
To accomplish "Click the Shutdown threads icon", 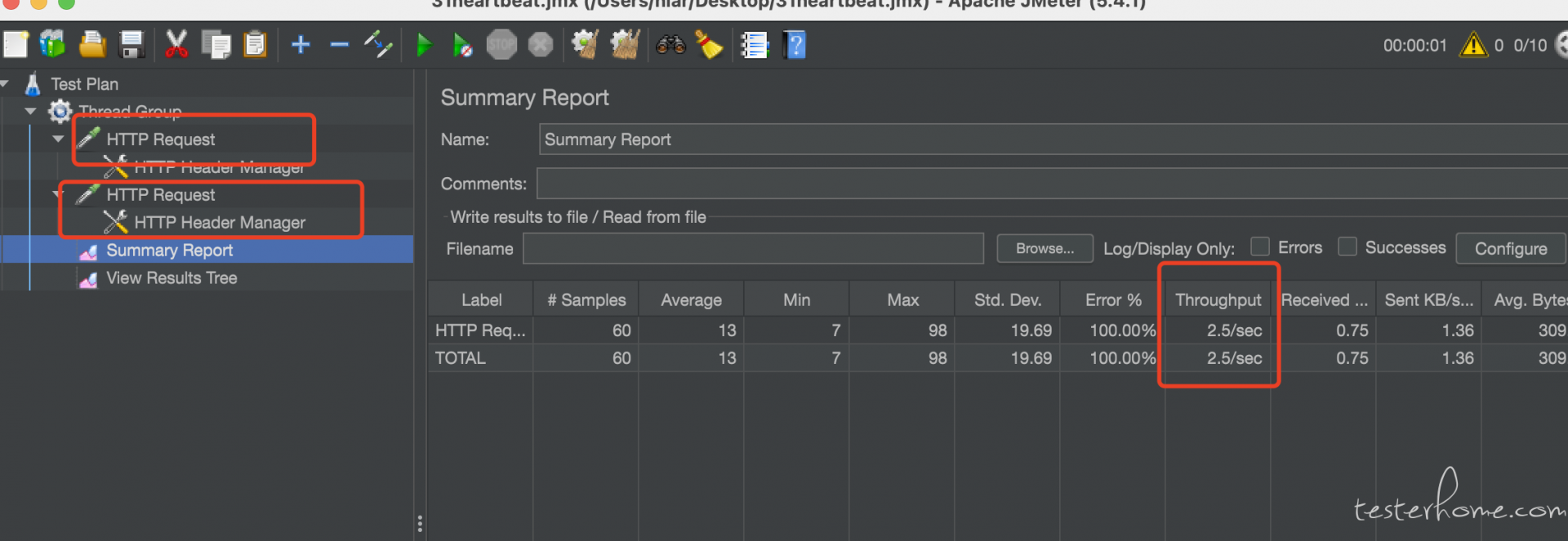I will click(540, 45).
